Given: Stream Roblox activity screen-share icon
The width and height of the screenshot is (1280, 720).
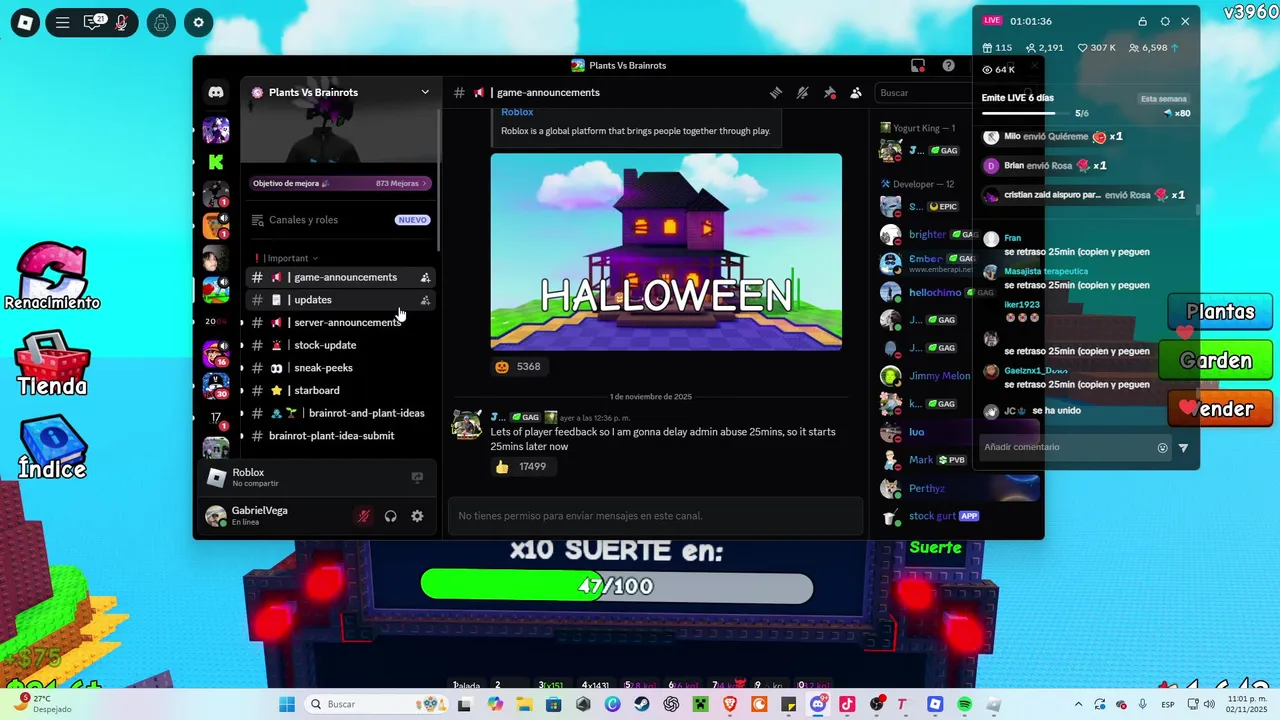Looking at the screenshot, I should point(417,478).
